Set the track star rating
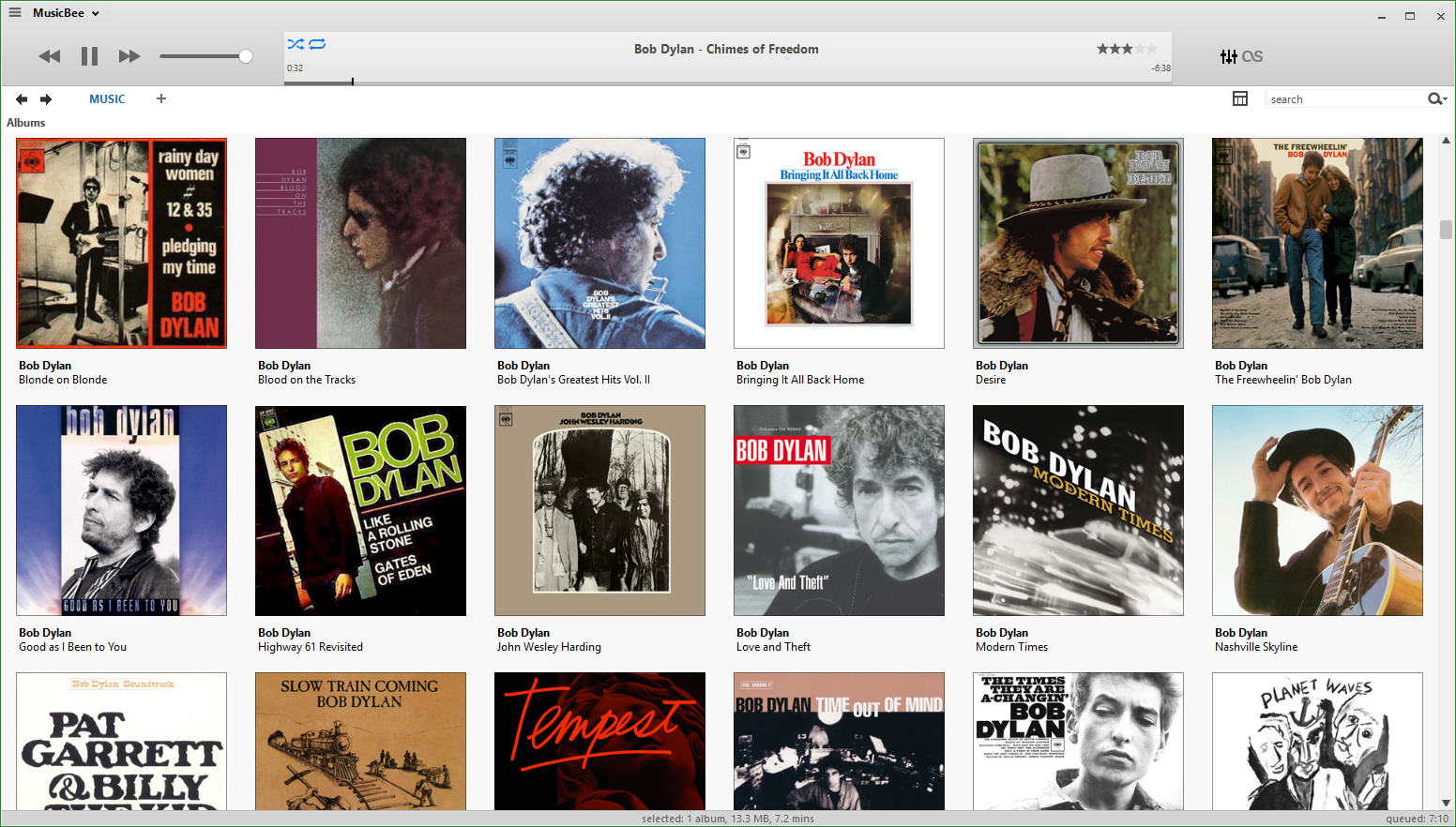 click(x=1128, y=49)
